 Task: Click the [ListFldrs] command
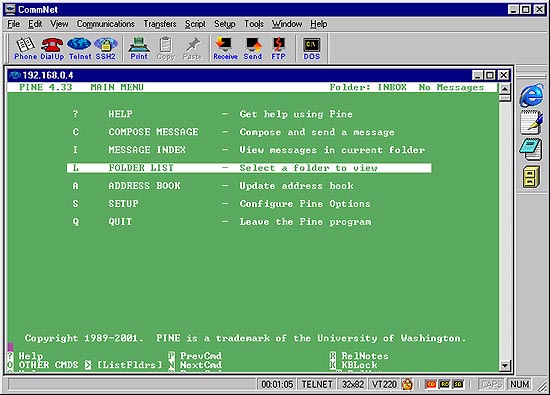coord(129,365)
